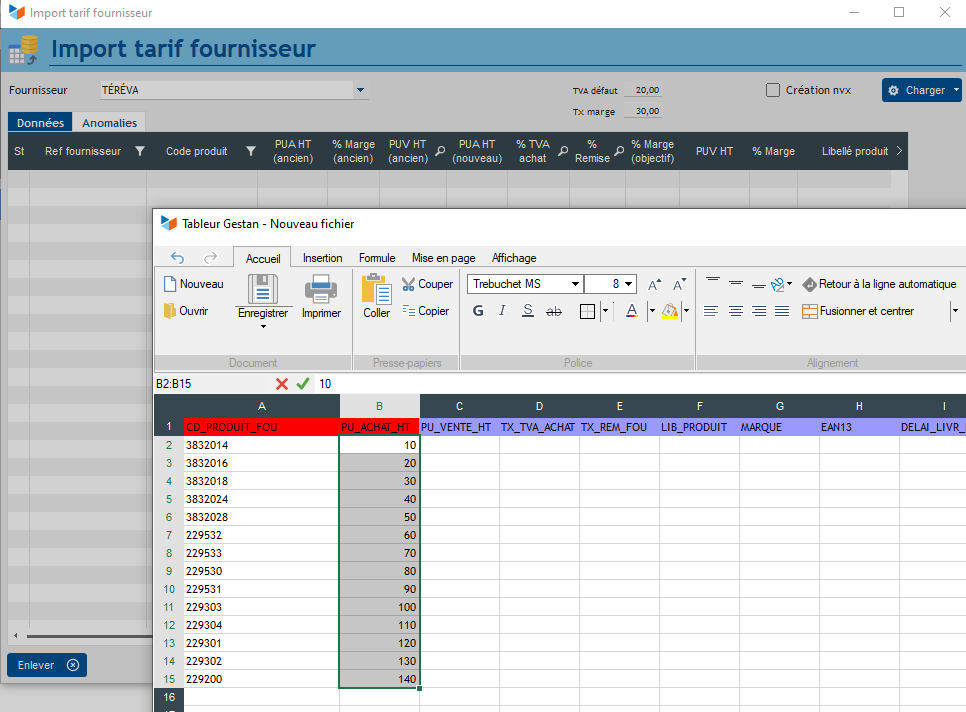The width and height of the screenshot is (966, 712).
Task: Click the Enregistrer save icon
Action: click(x=262, y=289)
